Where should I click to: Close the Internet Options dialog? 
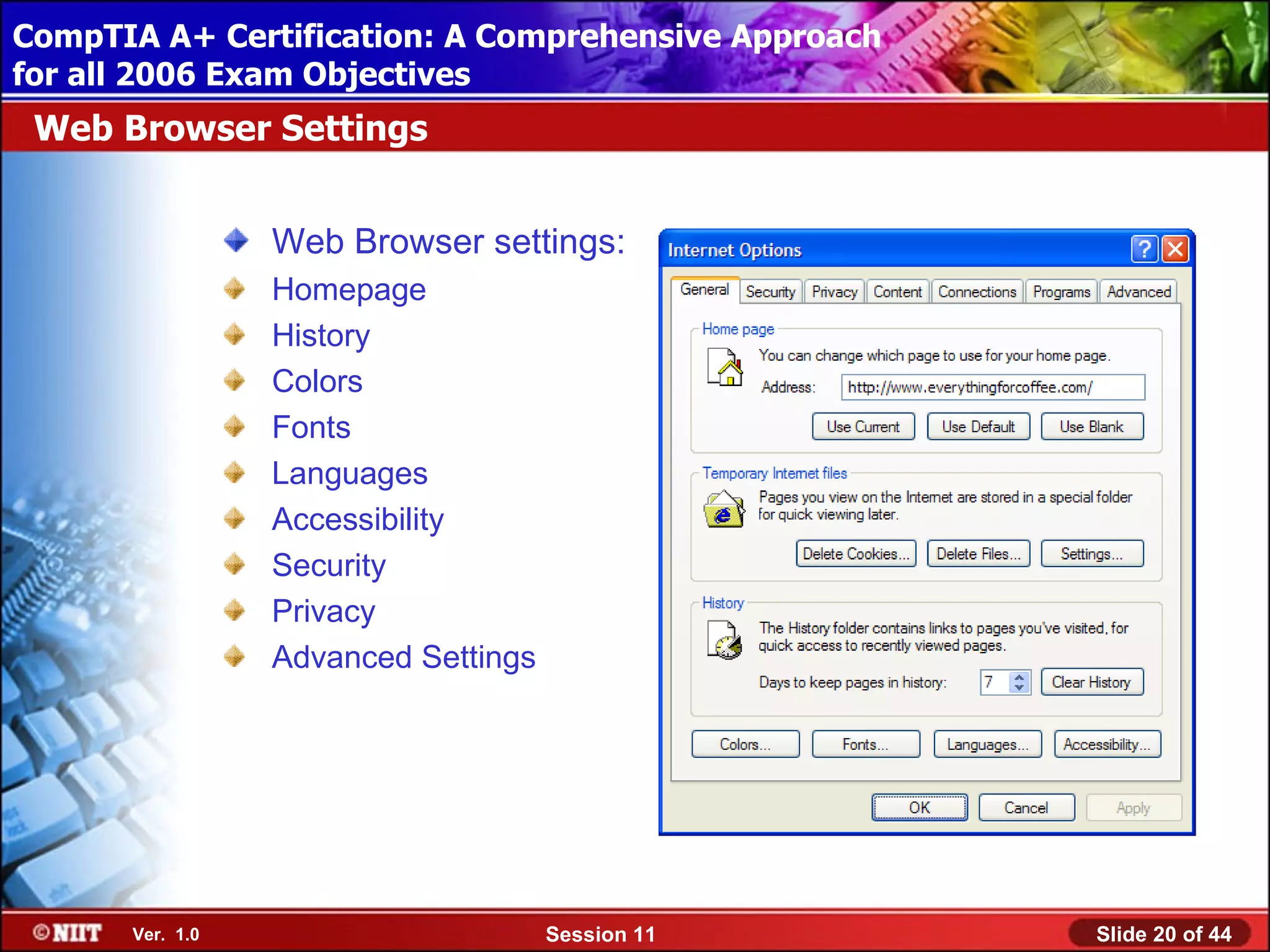pos(1175,250)
